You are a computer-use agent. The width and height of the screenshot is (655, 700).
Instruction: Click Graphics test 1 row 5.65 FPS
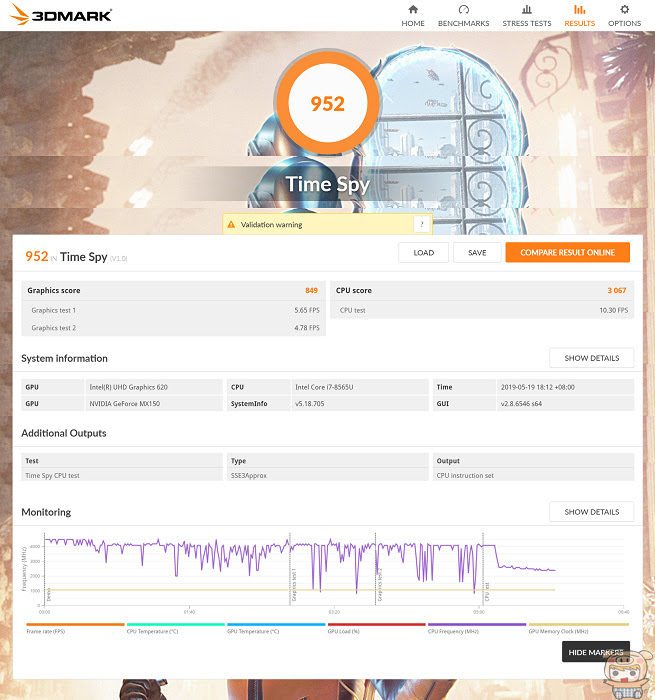coord(174,310)
